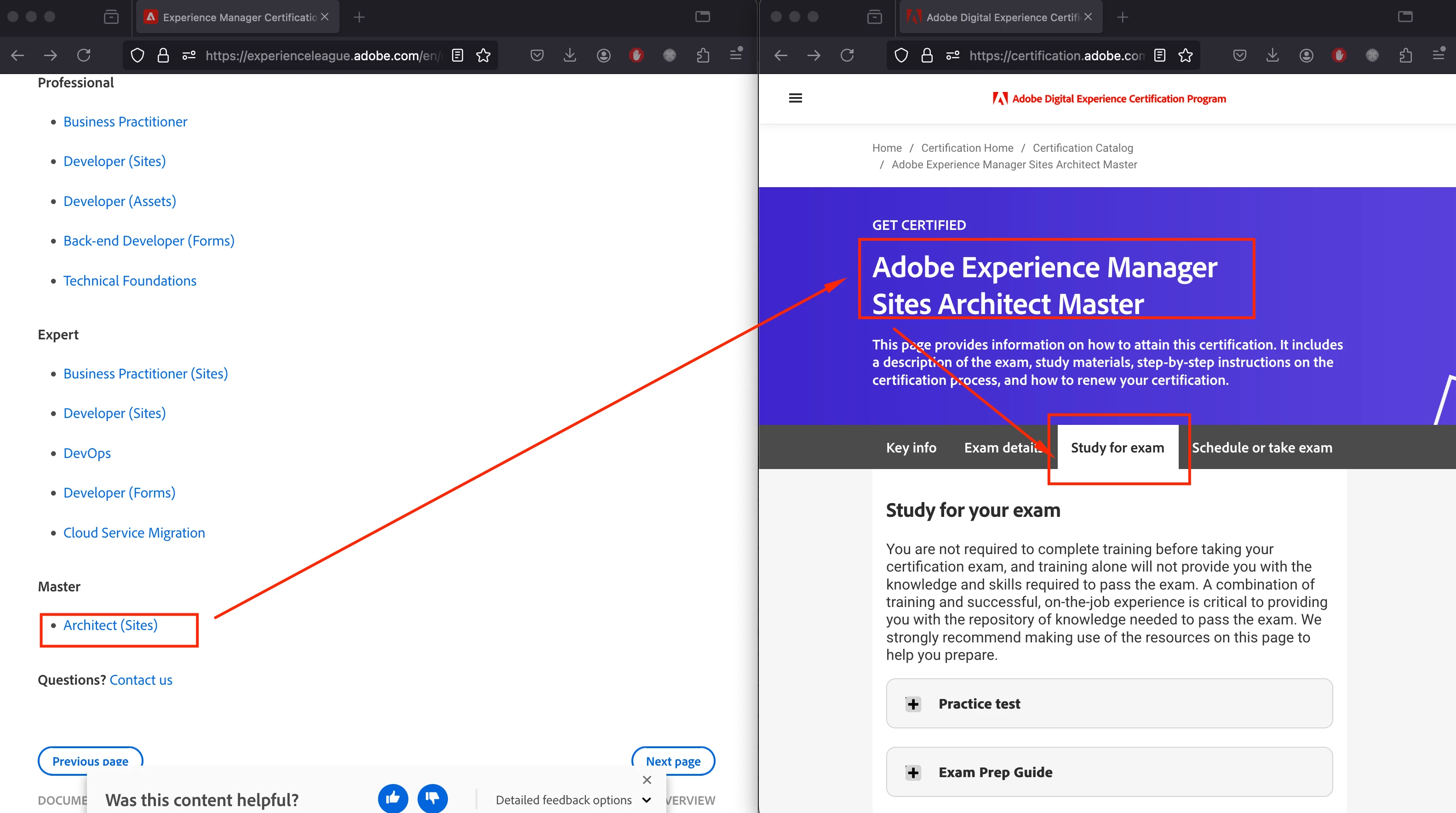
Task: Toggle reader view in right browser
Action: (1160, 55)
